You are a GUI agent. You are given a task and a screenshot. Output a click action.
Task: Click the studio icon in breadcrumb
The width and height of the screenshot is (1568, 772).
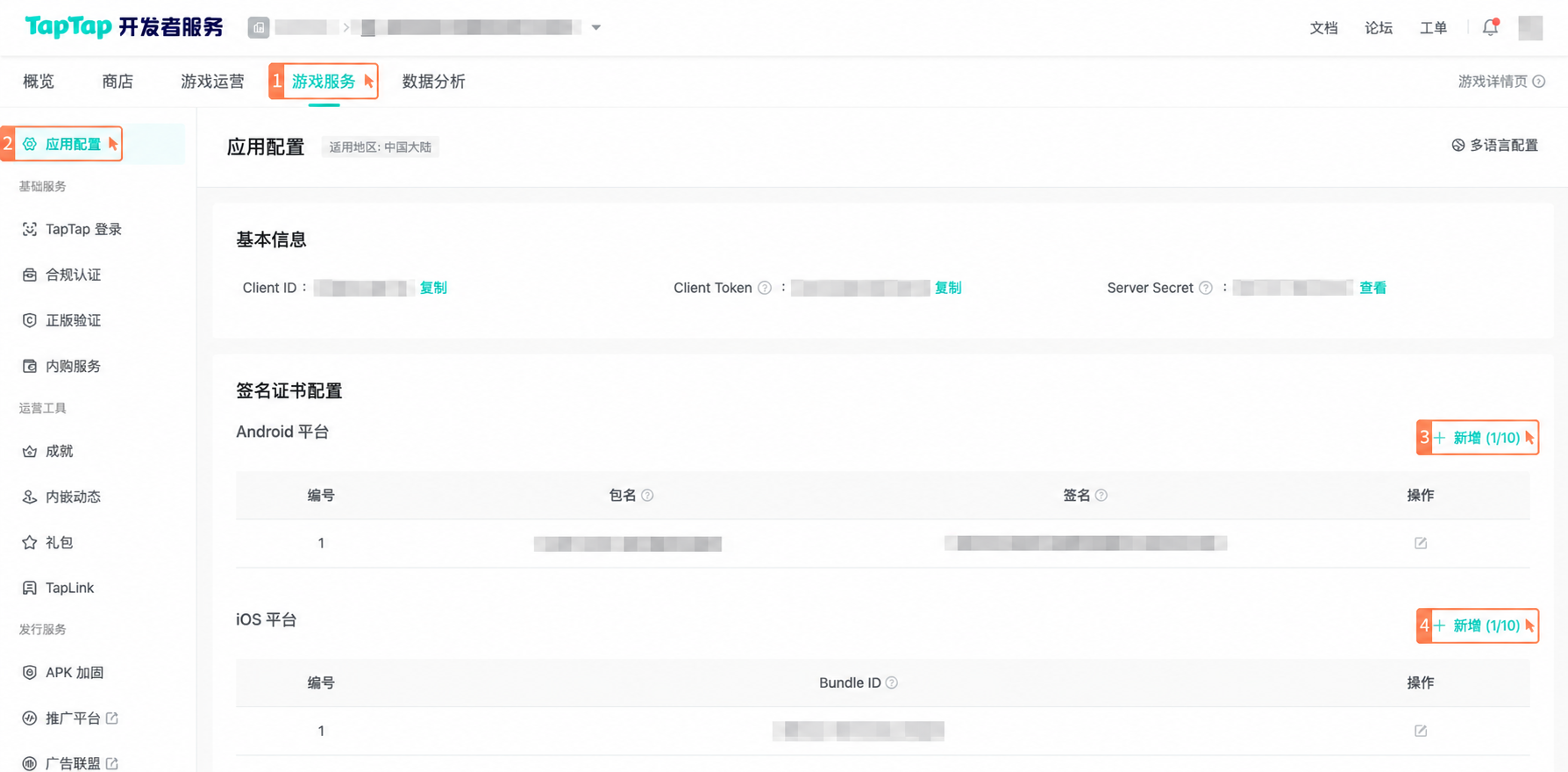[259, 27]
